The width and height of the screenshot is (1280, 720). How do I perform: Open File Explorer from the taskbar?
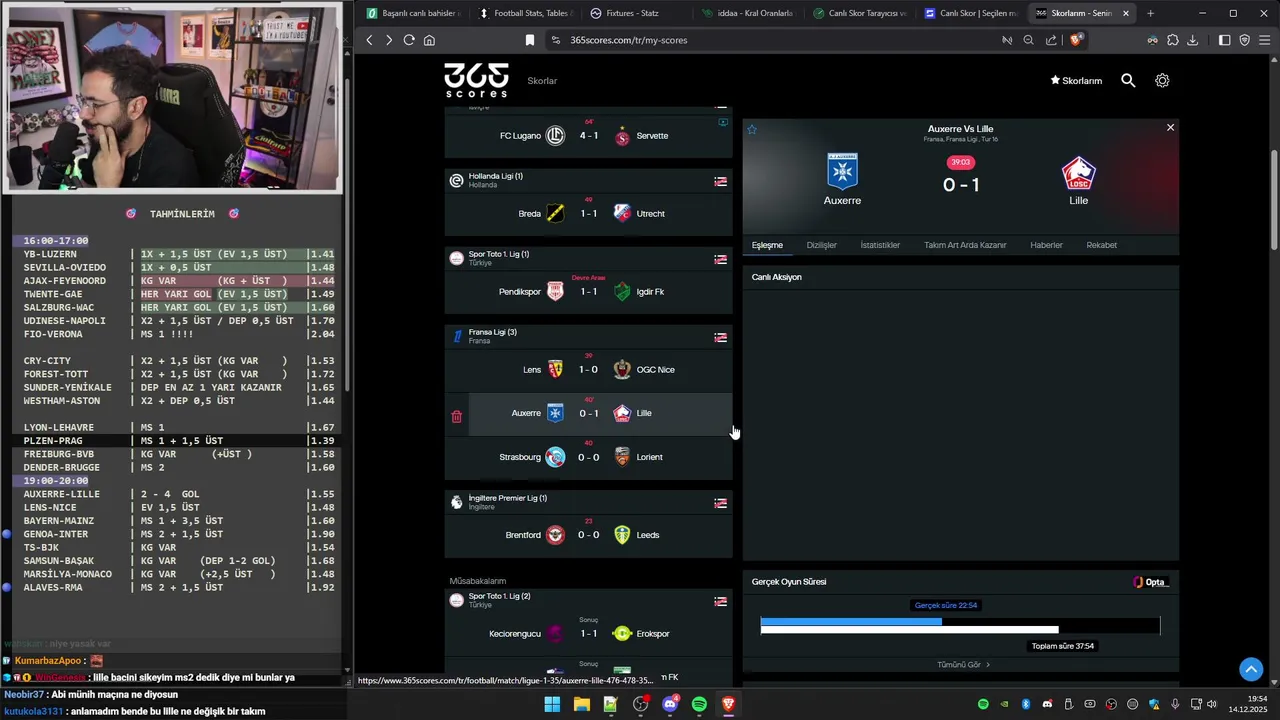(x=581, y=704)
